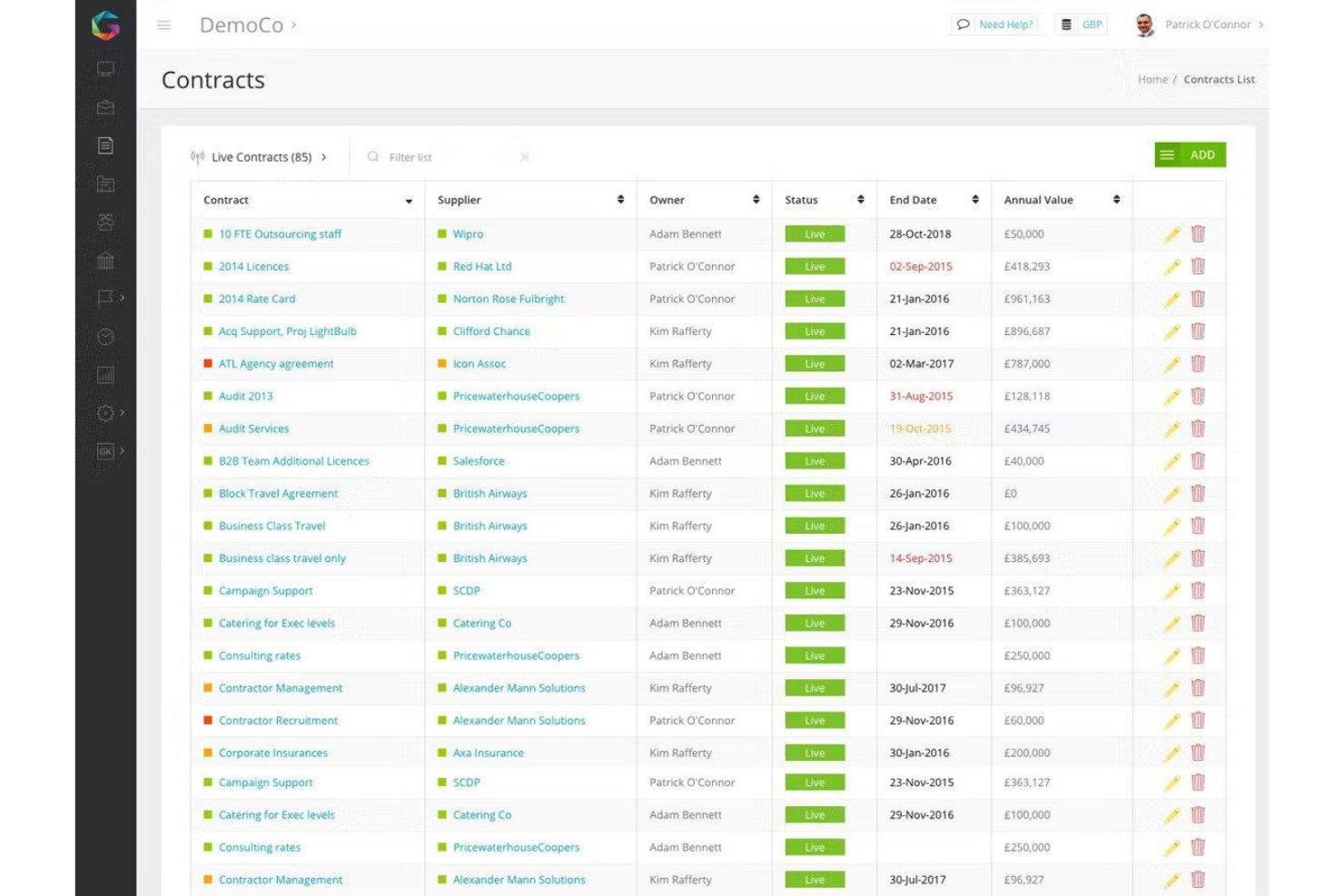The height and width of the screenshot is (896, 1344).
Task: Edit the Business Class Travel contract
Action: tap(1172, 527)
